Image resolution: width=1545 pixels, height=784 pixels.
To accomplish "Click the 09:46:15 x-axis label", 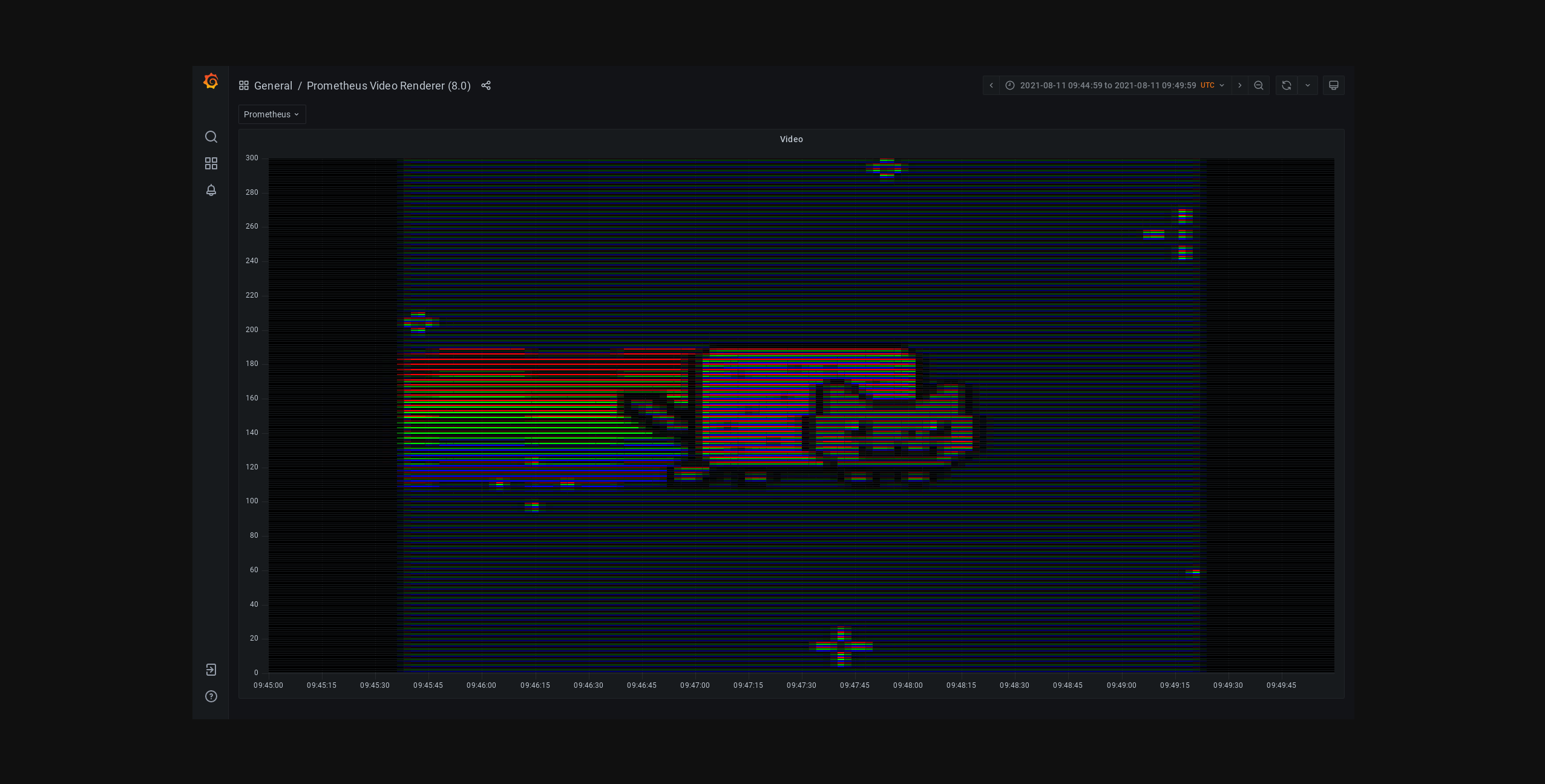I will [535, 685].
